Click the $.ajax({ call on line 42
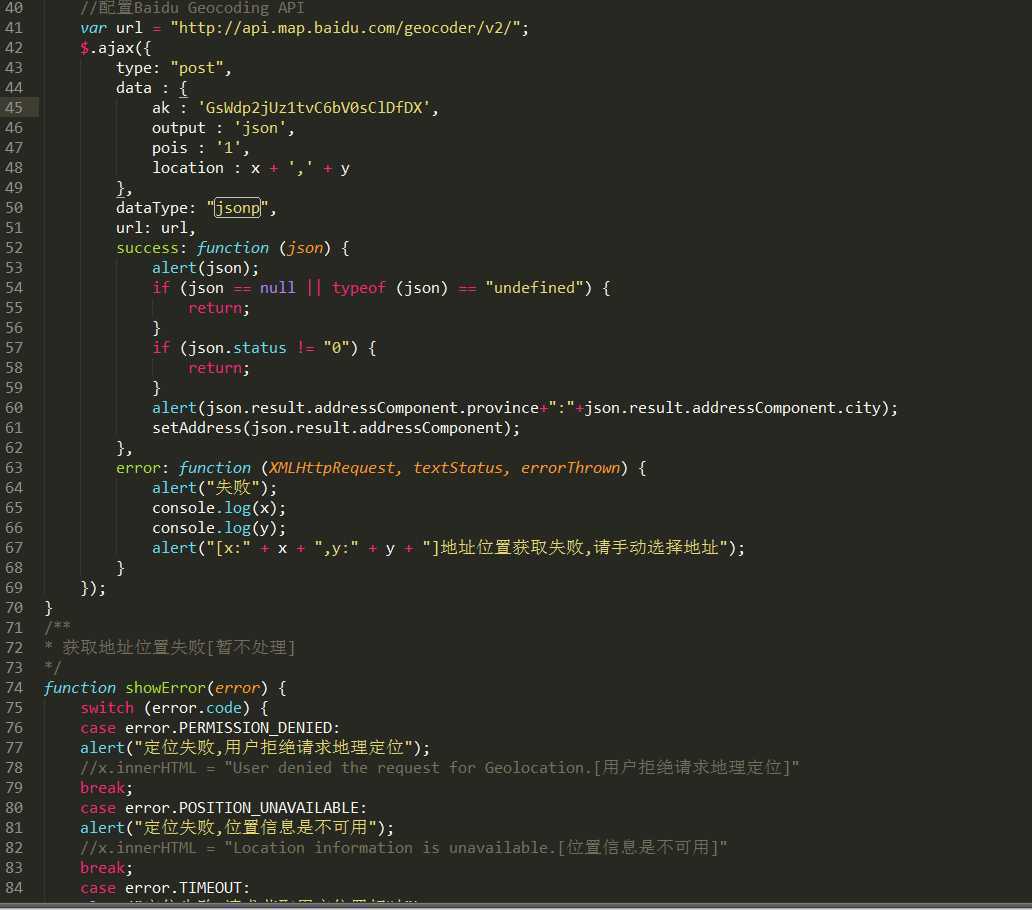 coord(115,48)
